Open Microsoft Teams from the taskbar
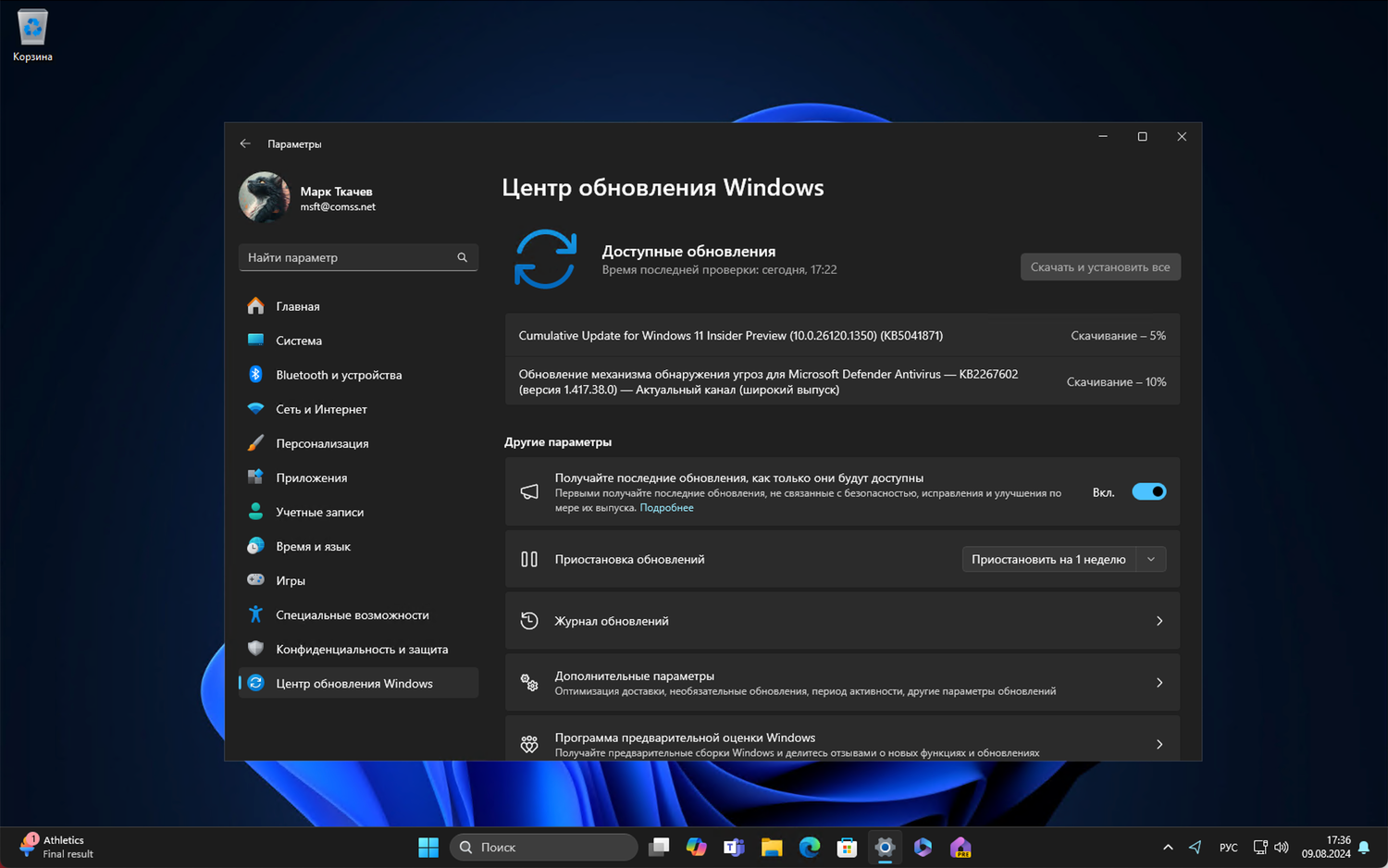1388x868 pixels. [735, 847]
